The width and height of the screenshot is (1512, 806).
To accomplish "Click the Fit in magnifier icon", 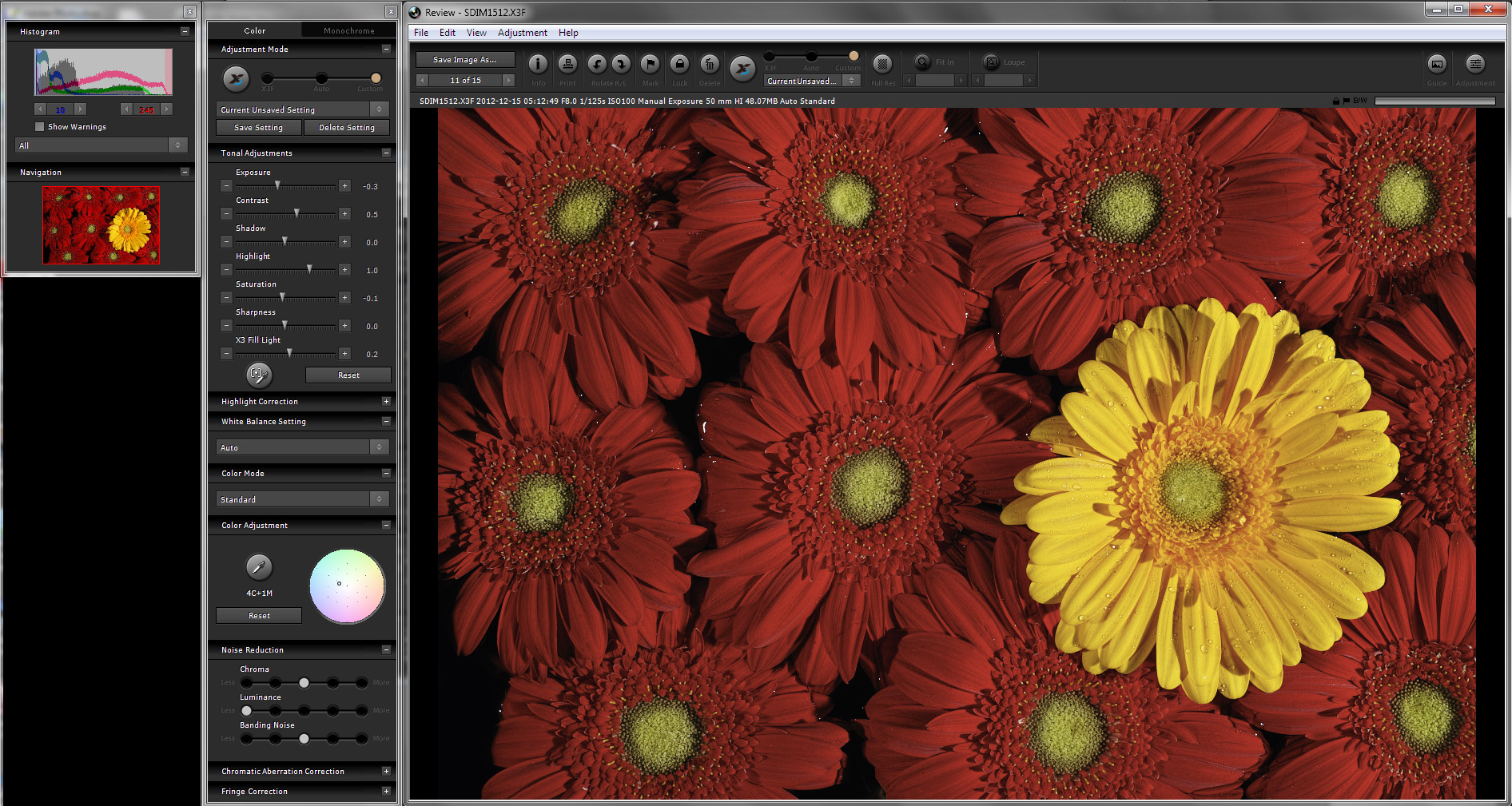I will tap(922, 62).
